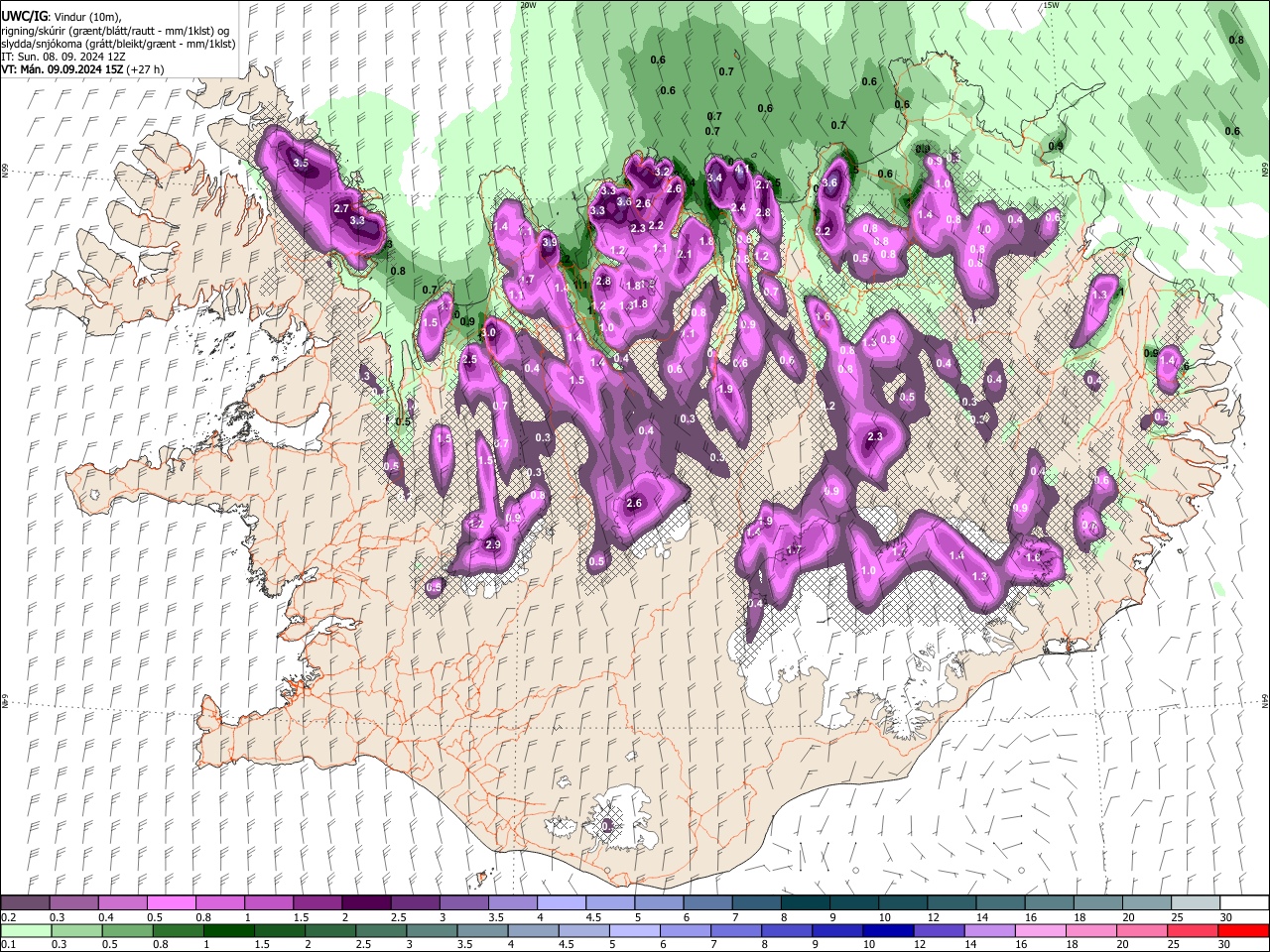Click the 2.6 value in the central highlands
1270x952 pixels.
click(x=635, y=504)
